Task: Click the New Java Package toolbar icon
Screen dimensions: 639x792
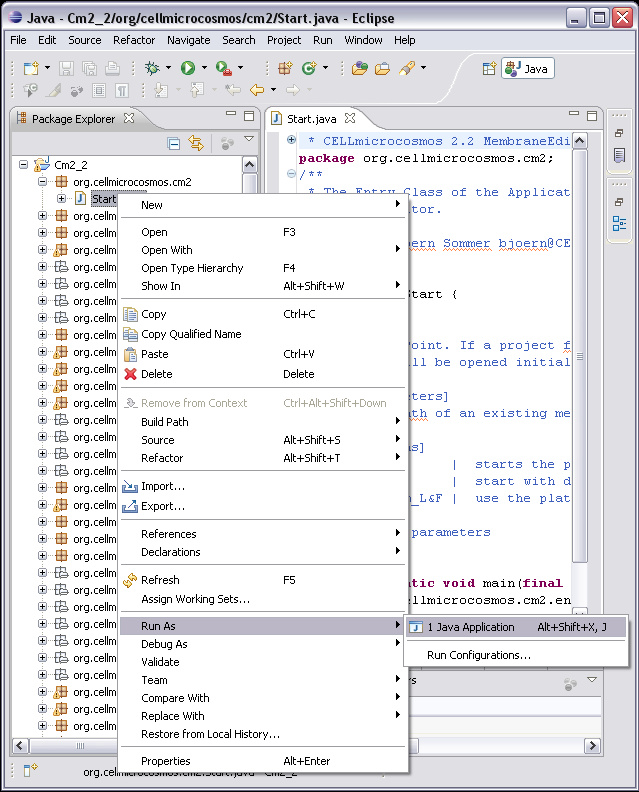Action: [x=285, y=68]
